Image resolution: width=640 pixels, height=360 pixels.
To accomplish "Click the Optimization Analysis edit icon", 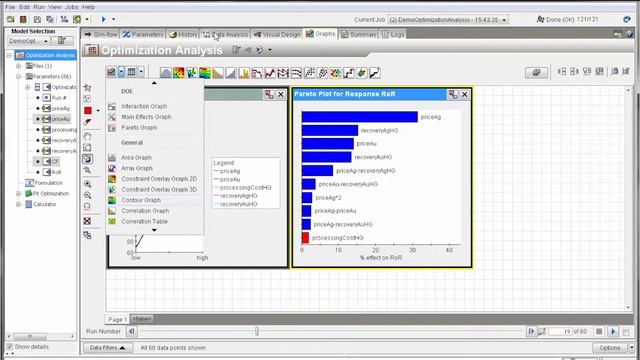I will pyautogui.click(x=236, y=50).
